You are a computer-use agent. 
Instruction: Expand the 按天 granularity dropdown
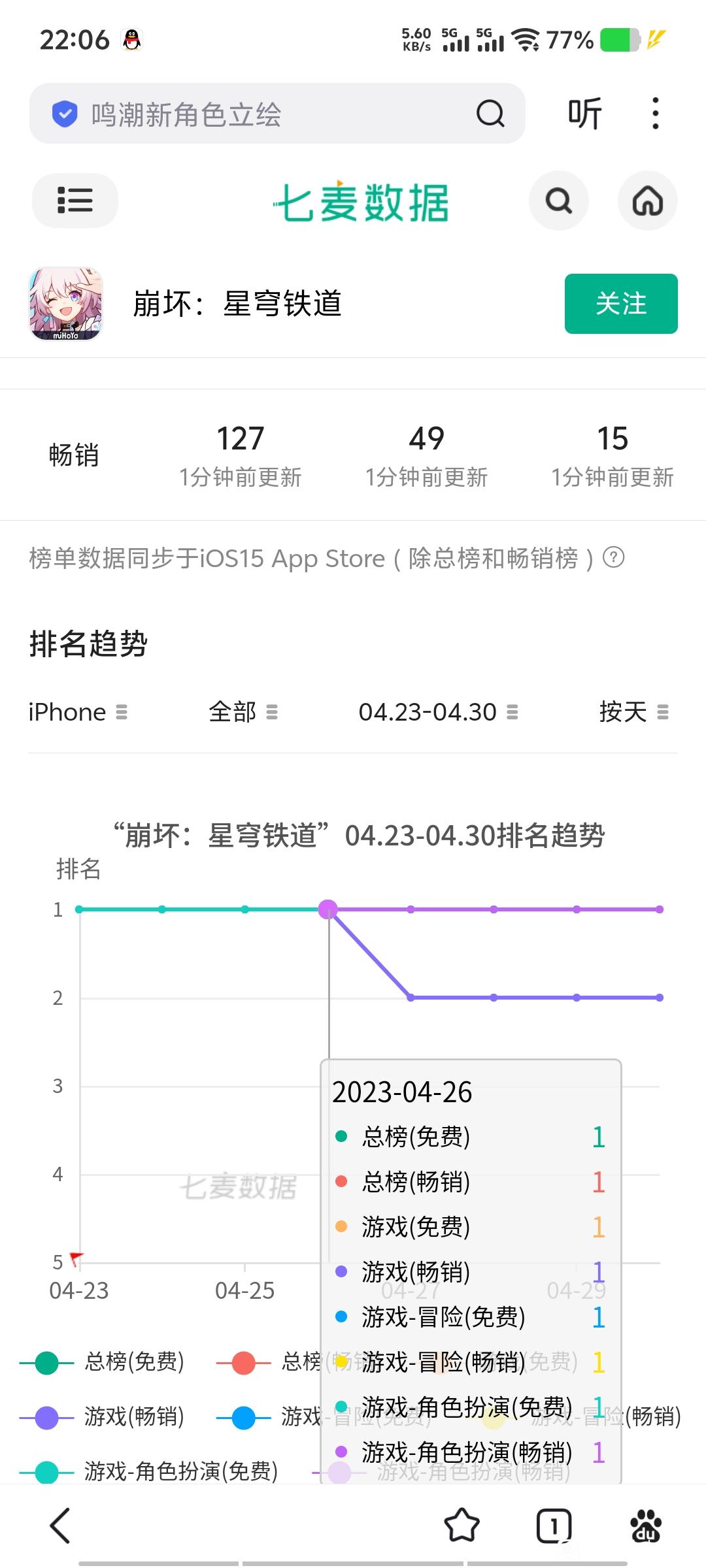click(633, 712)
